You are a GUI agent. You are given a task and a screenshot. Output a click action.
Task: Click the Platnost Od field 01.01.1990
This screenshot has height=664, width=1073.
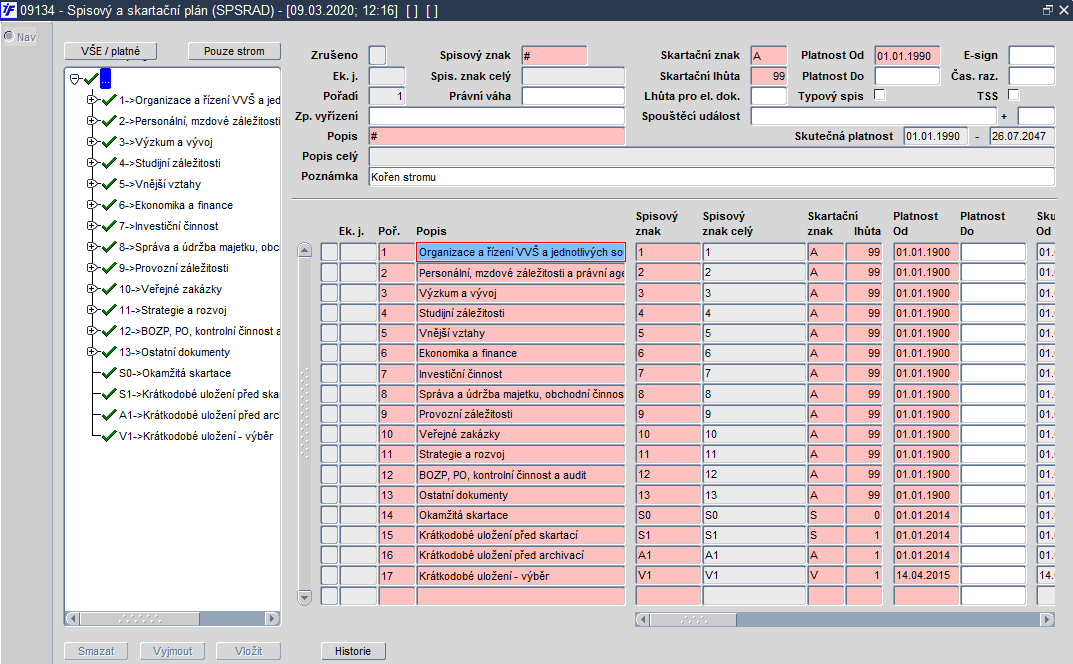[x=907, y=55]
